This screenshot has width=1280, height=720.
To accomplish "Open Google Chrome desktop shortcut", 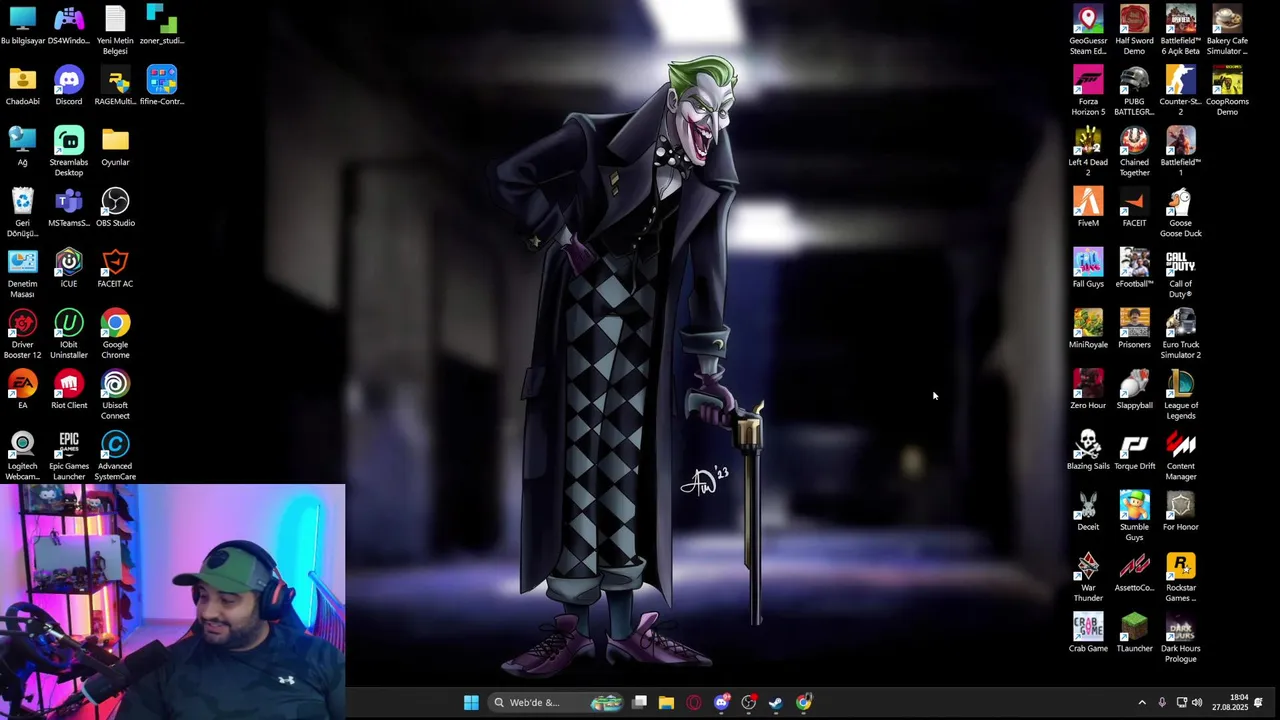I will coord(115,334).
